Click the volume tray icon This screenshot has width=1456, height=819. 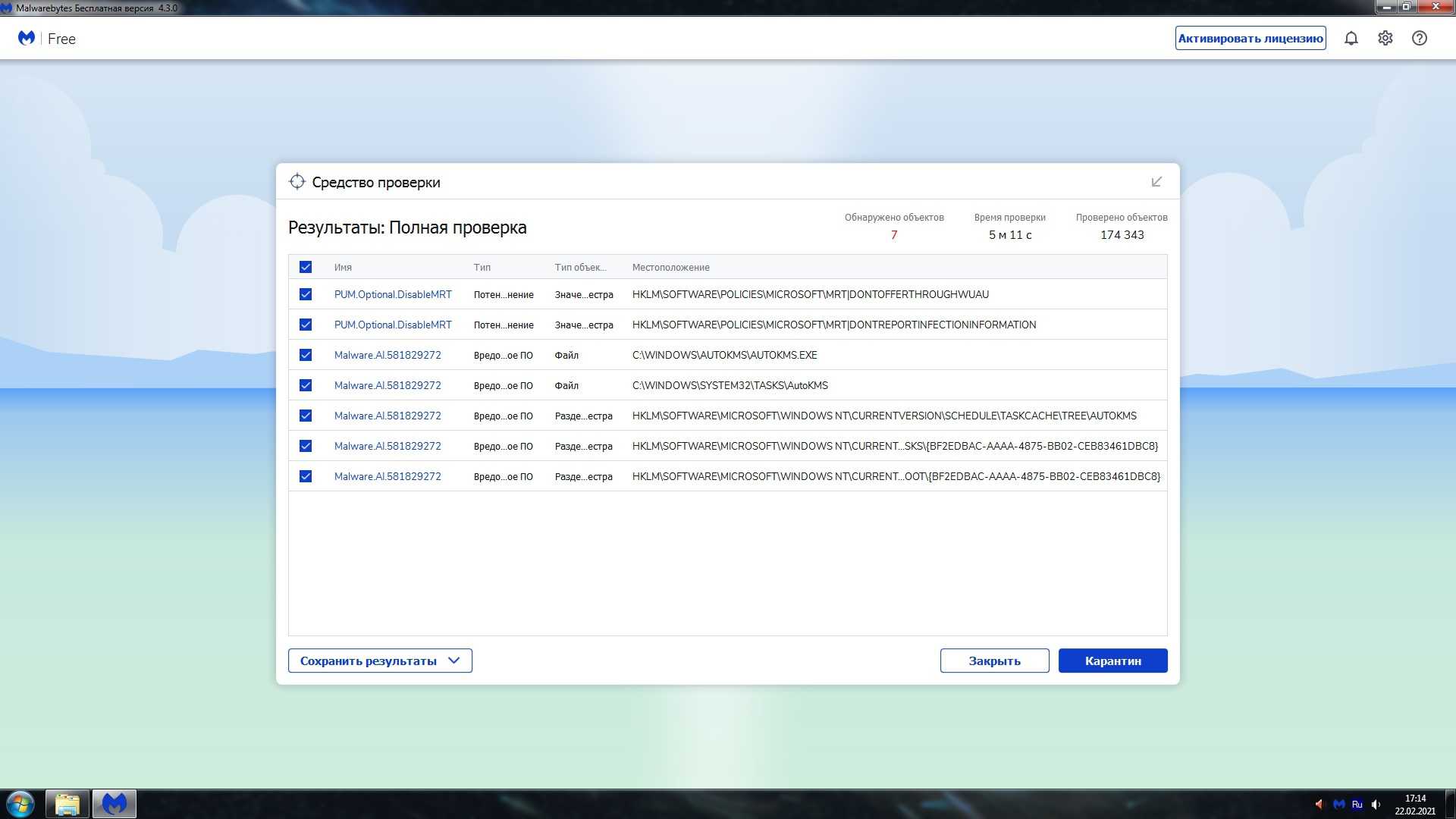(x=1376, y=805)
